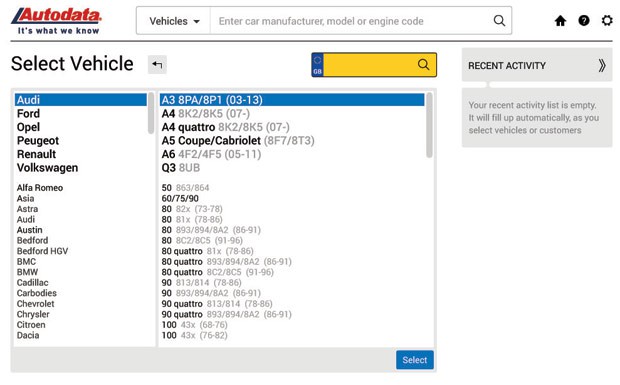Select Renault manufacturer
The height and width of the screenshot is (385, 620).
coord(36,154)
